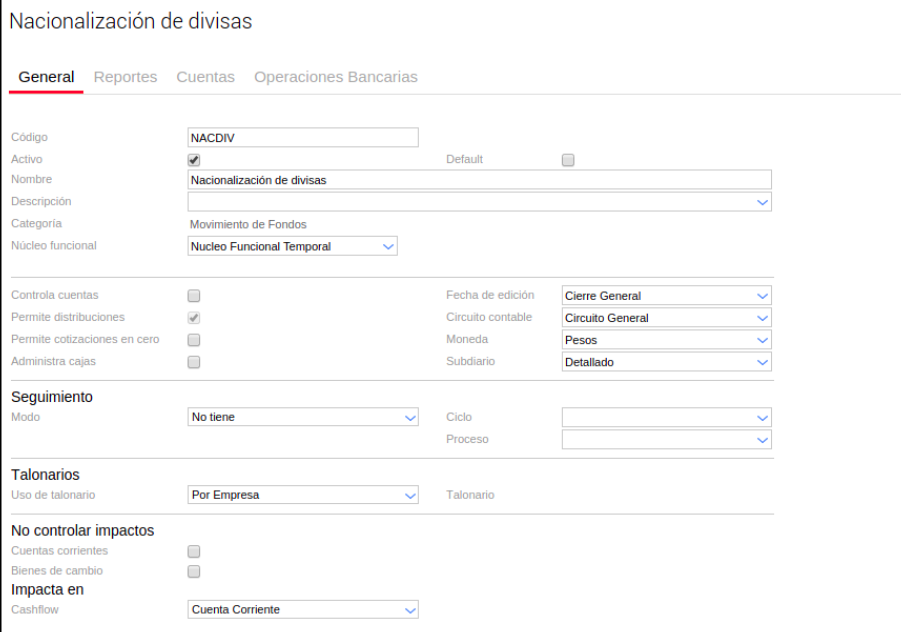Toggle Cuentas corrientes impact checkbox
The image size is (901, 632).
click(x=194, y=551)
